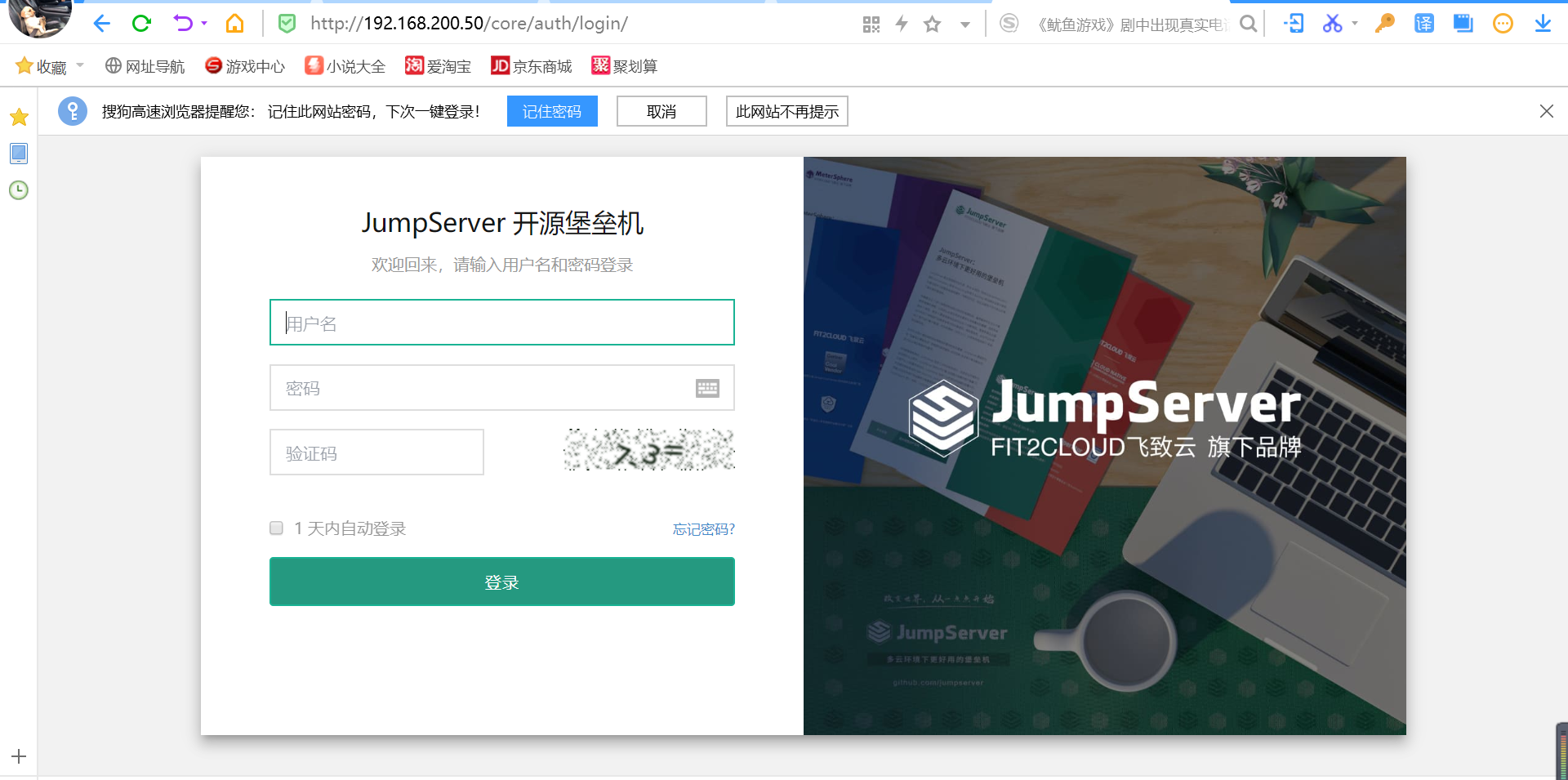
Task: Click 取消 button in password prompt
Action: coord(661,111)
